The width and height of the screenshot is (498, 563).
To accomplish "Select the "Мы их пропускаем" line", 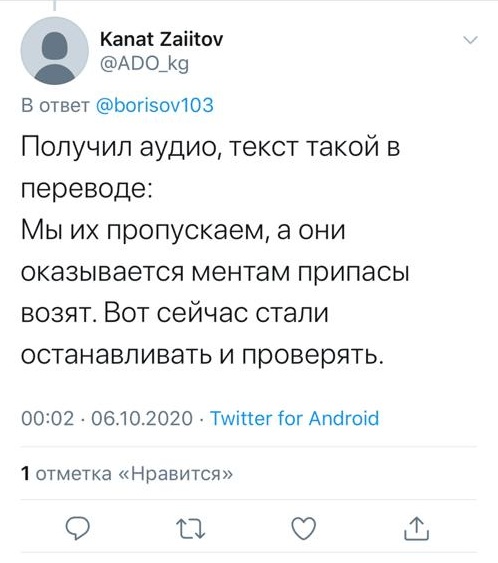I will 183,230.
